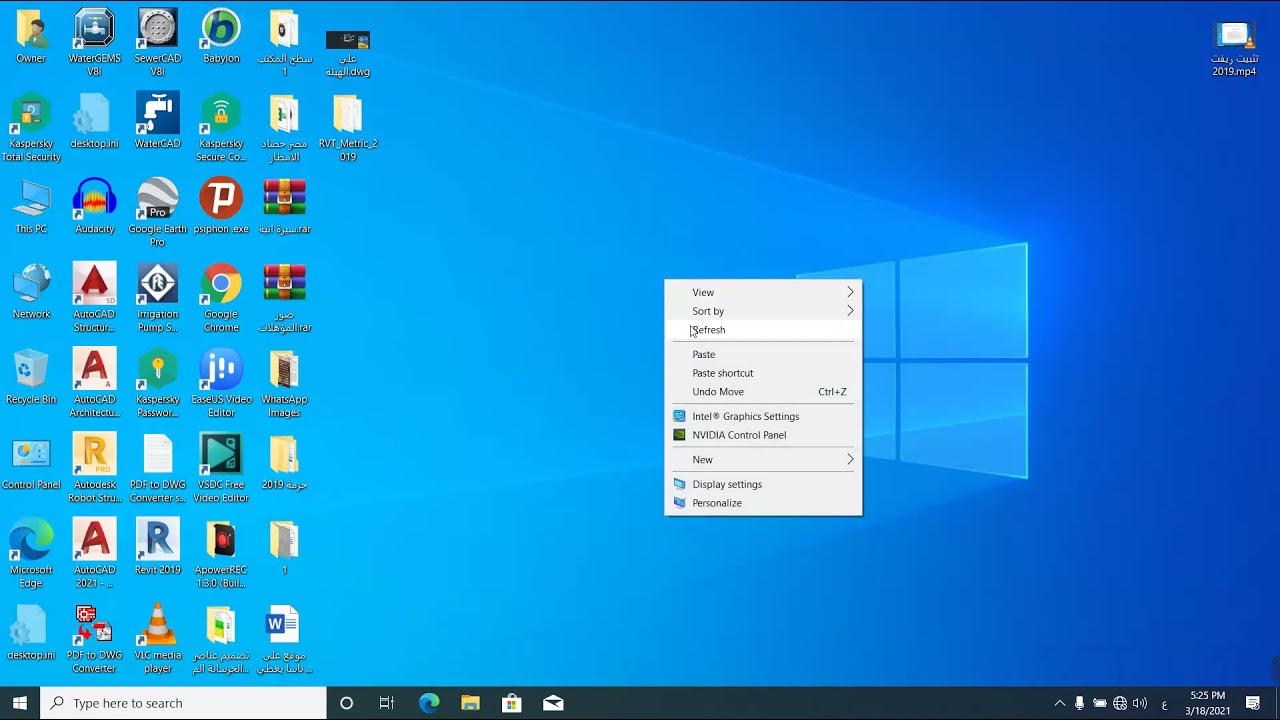The width and height of the screenshot is (1280, 720).
Task: Select the 2019.mp4 video file
Action: 1234,49
